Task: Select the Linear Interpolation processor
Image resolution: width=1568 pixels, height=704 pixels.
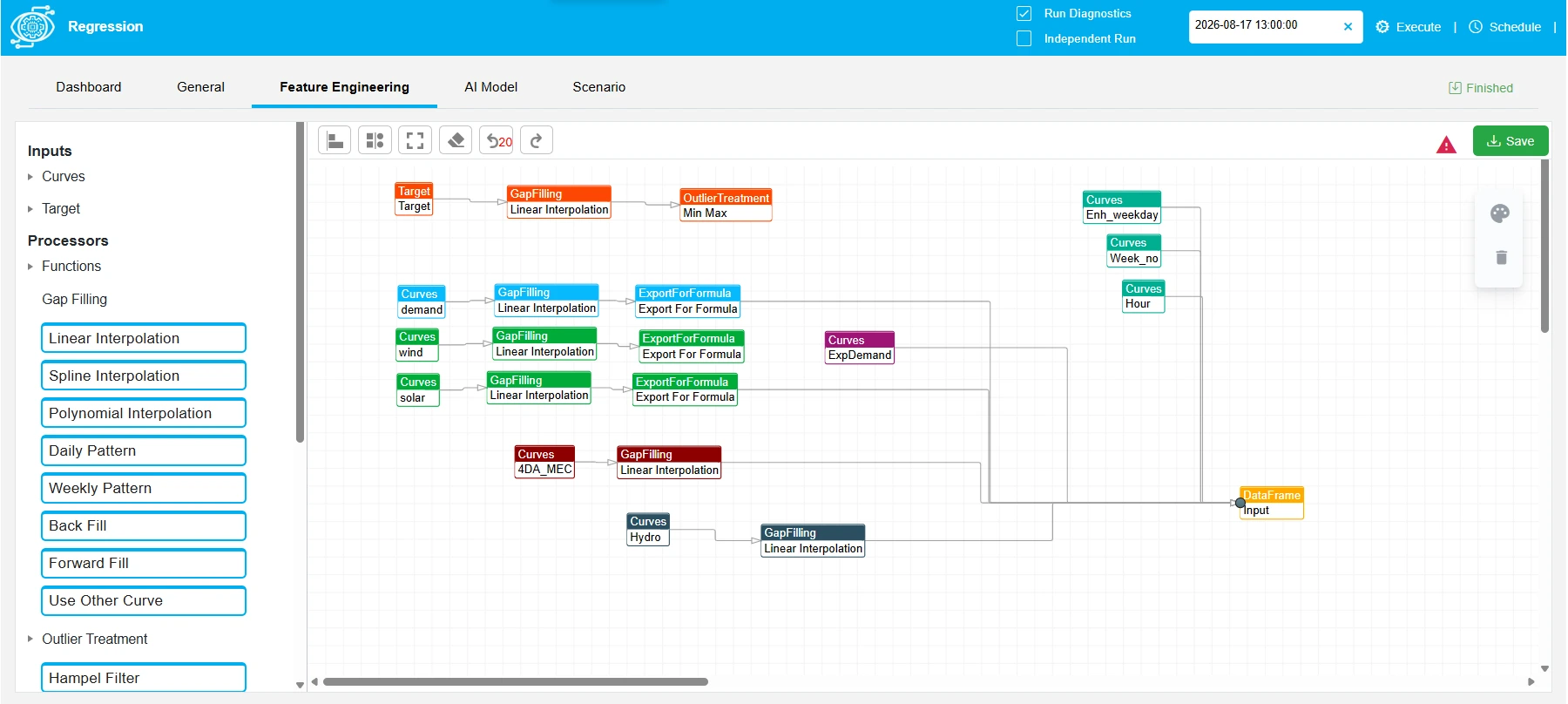Action: click(x=144, y=338)
